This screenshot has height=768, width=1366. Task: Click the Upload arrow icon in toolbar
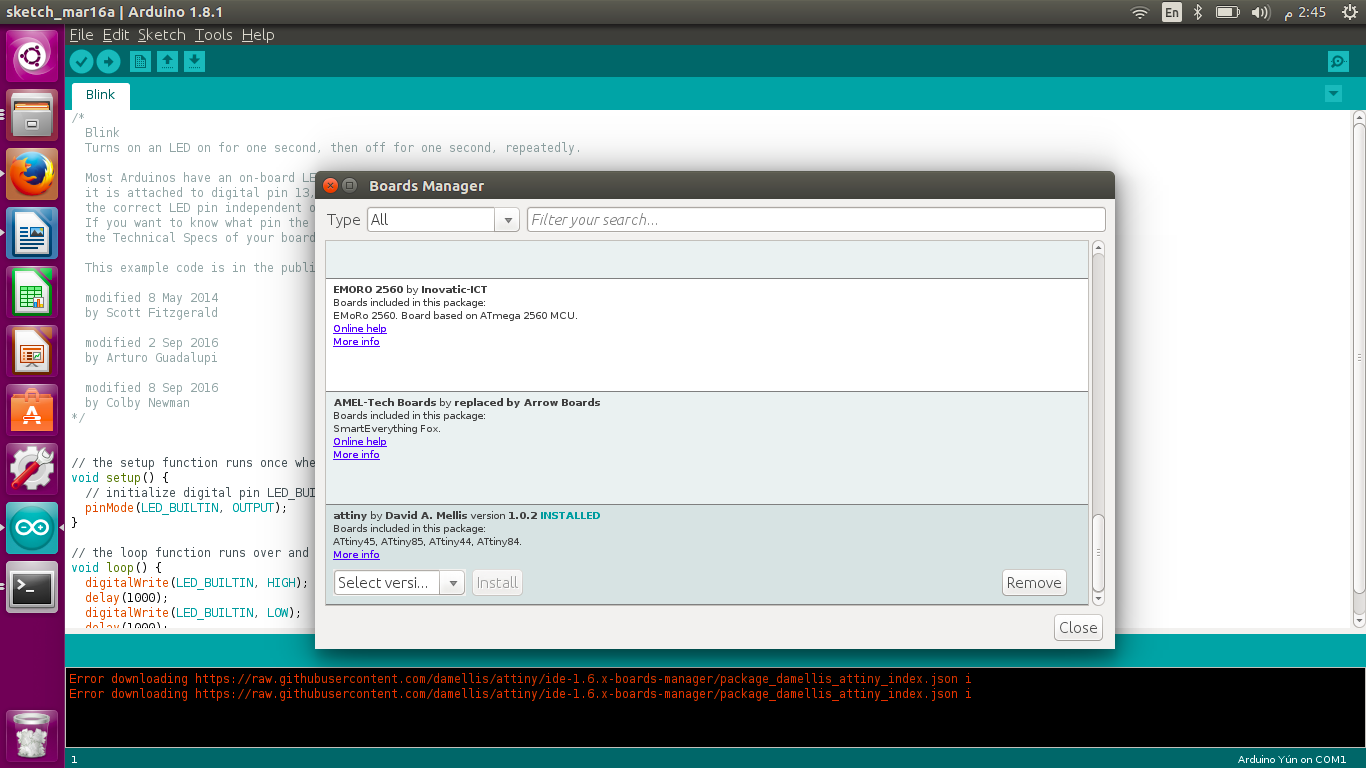click(x=108, y=62)
